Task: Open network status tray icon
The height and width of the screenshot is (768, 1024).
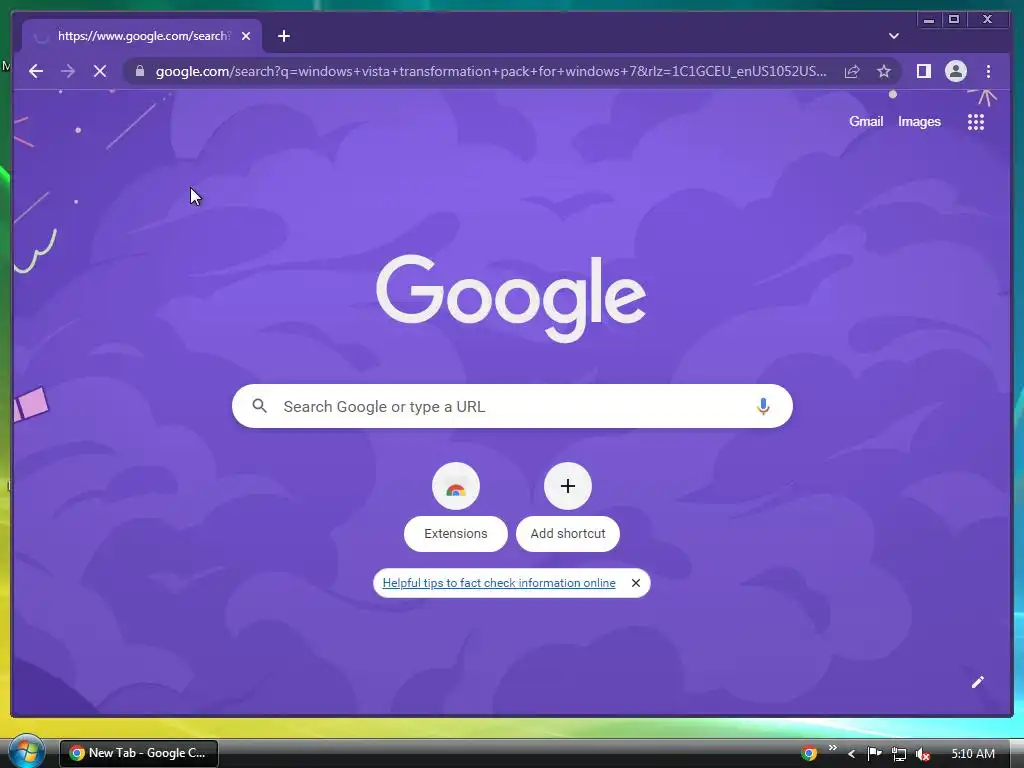Action: (899, 754)
